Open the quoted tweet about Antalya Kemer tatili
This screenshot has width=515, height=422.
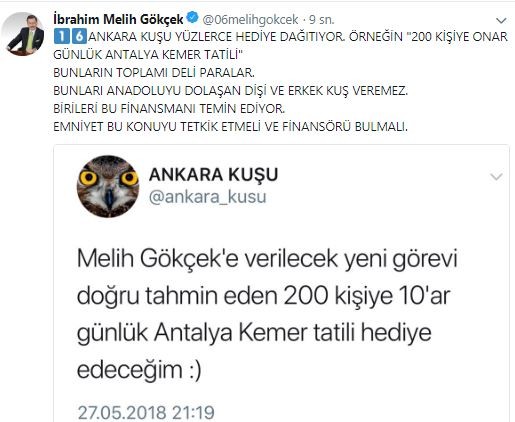[267, 314]
